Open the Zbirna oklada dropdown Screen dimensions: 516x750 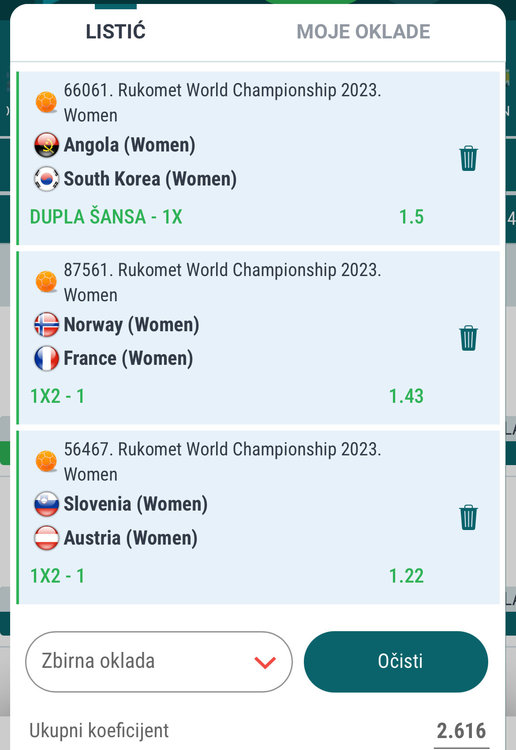[159, 662]
